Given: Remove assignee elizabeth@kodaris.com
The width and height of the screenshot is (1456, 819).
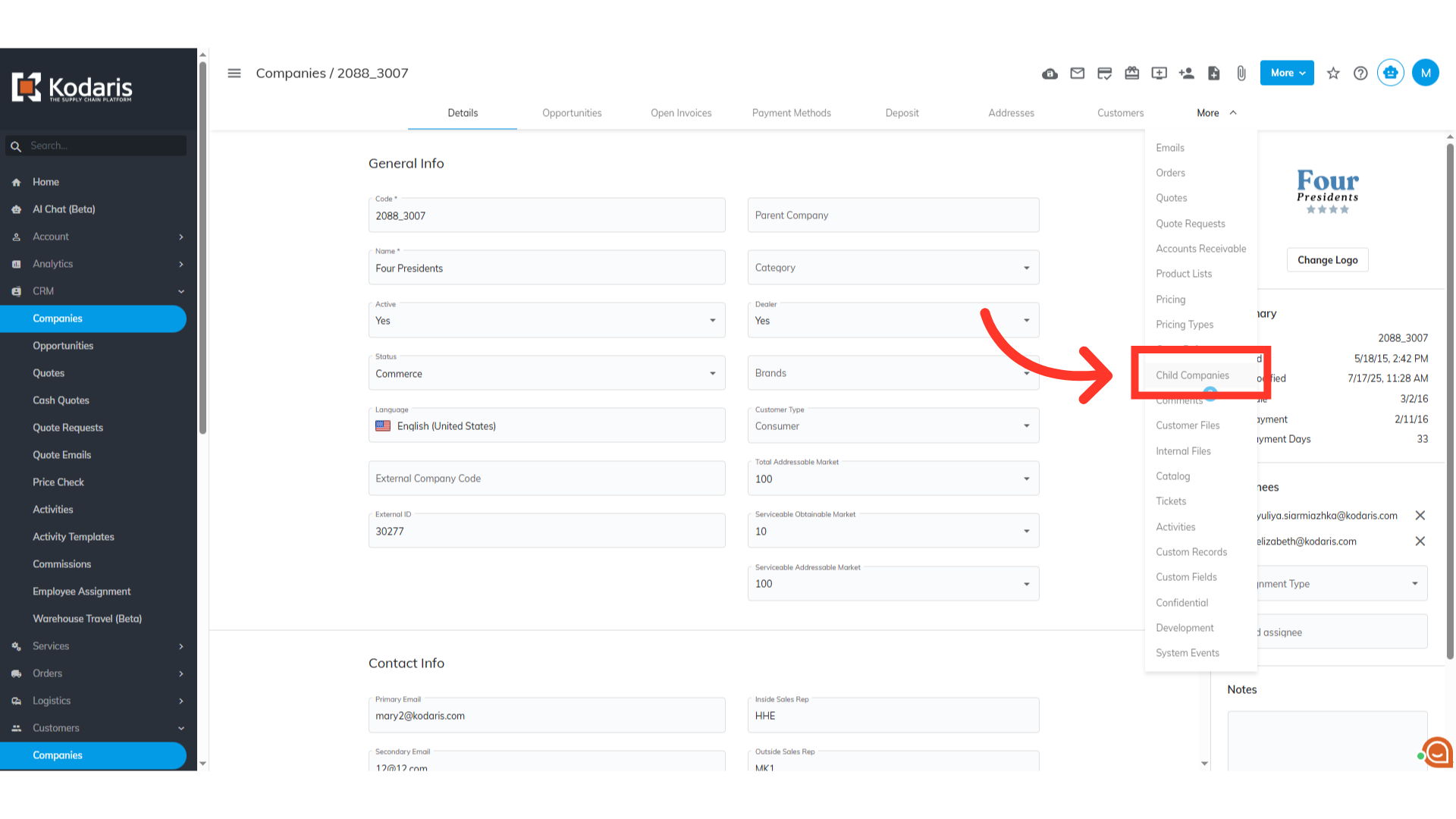Looking at the screenshot, I should 1420,541.
